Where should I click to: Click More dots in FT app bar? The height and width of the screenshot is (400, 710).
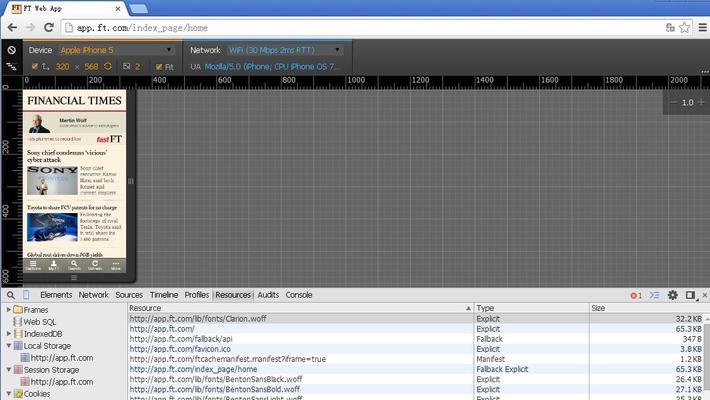click(116, 265)
